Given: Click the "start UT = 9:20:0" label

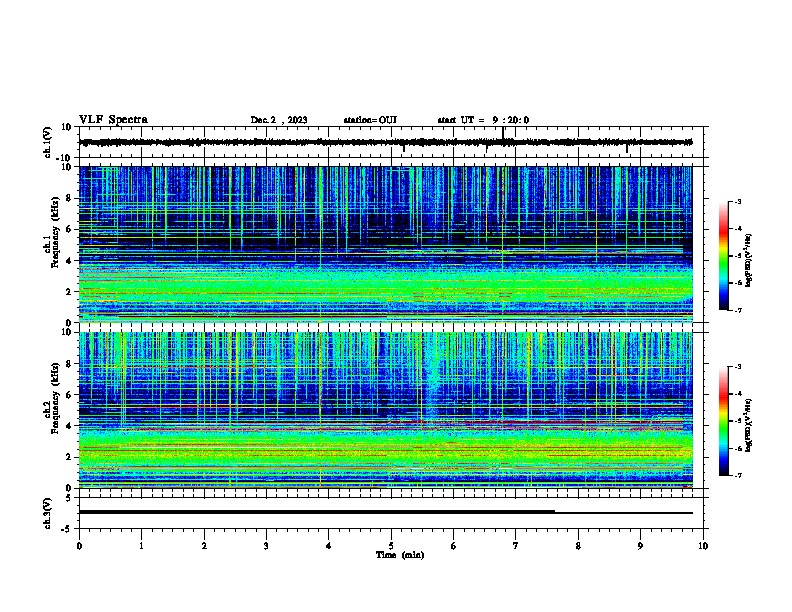Looking at the screenshot, I should point(483,120).
